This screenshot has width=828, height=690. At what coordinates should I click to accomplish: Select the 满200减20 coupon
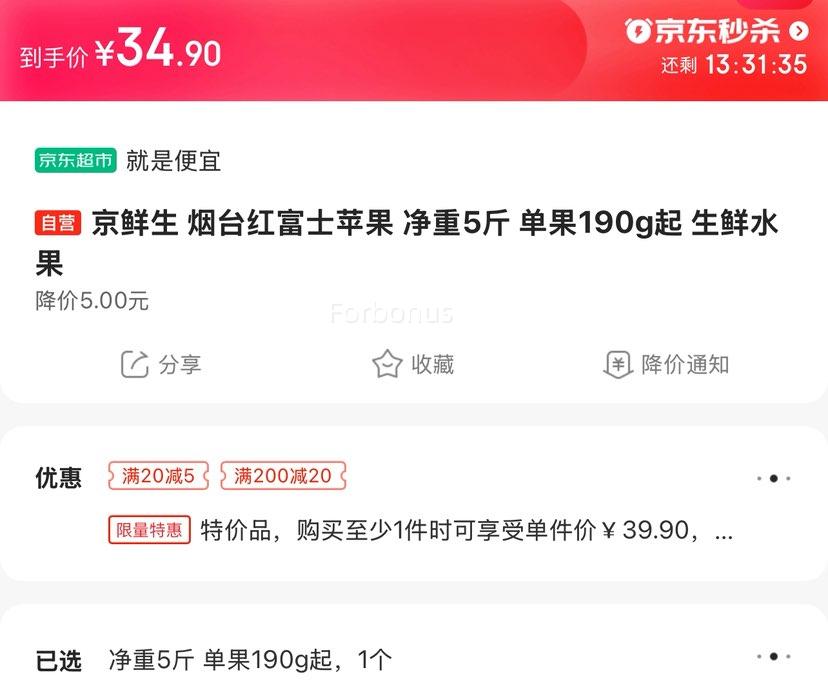[283, 476]
